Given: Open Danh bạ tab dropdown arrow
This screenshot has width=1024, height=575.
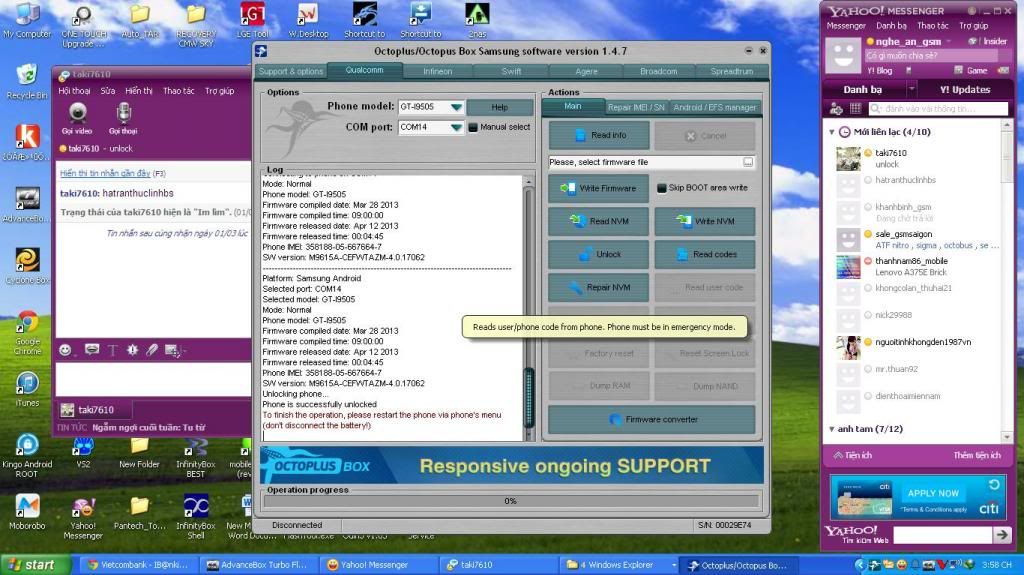Looking at the screenshot, I should coord(911,89).
